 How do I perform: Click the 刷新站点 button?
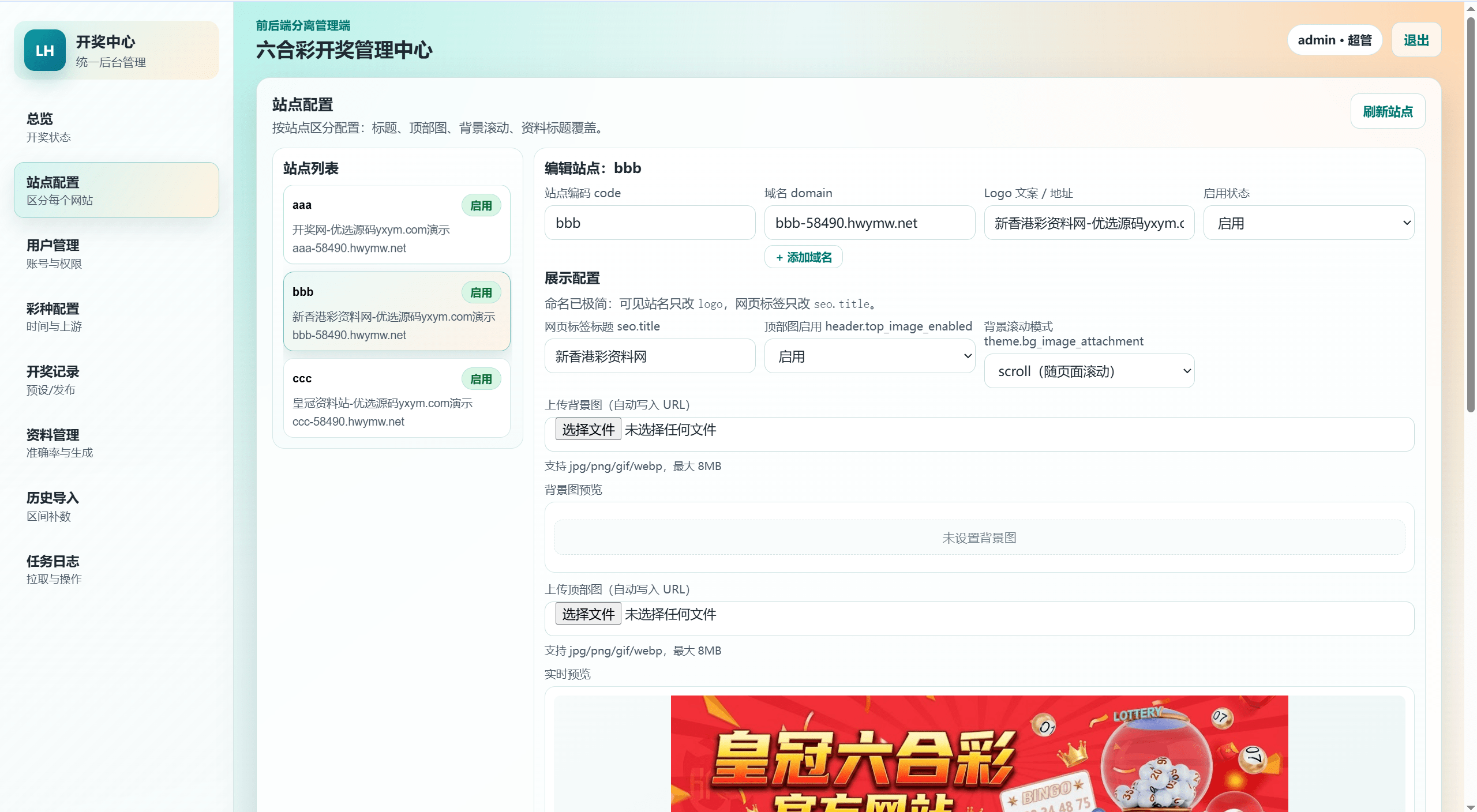[1388, 111]
